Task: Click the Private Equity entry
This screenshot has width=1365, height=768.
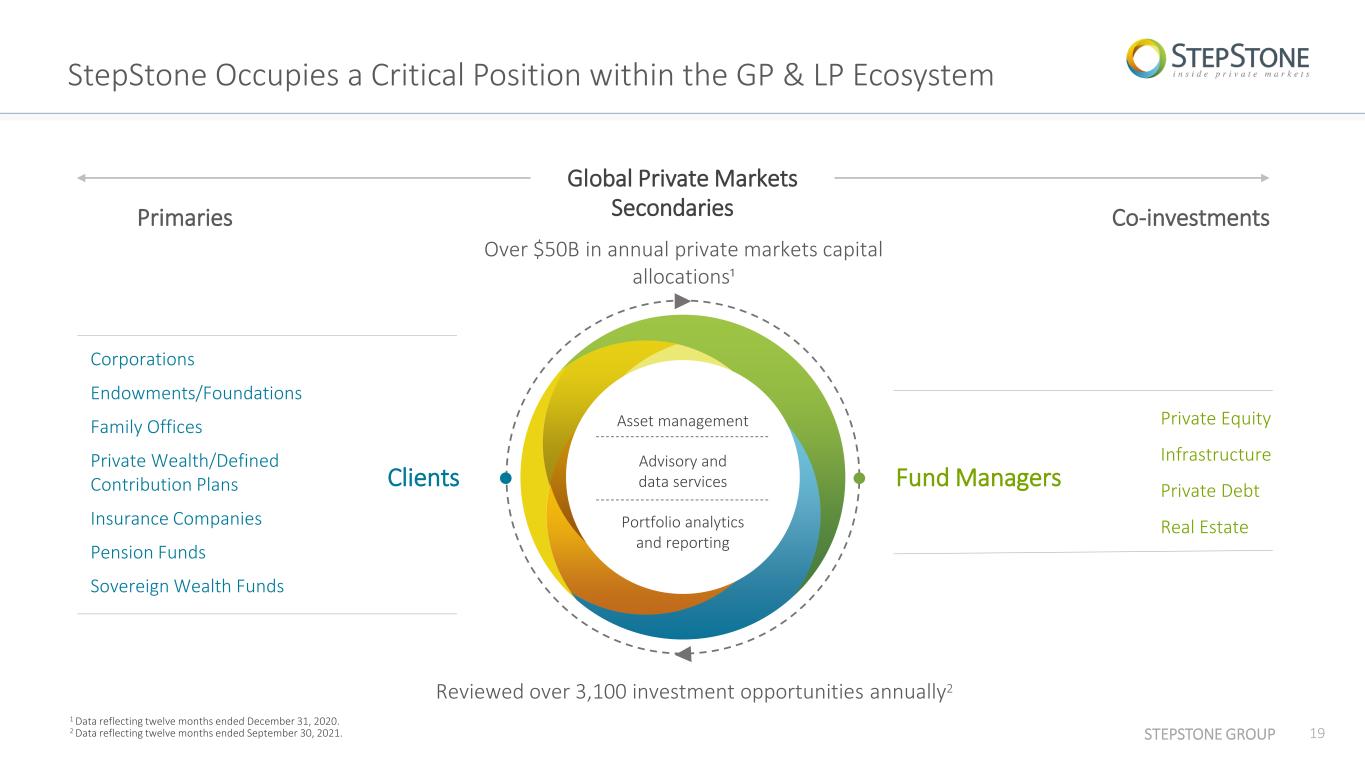Action: tap(1215, 418)
